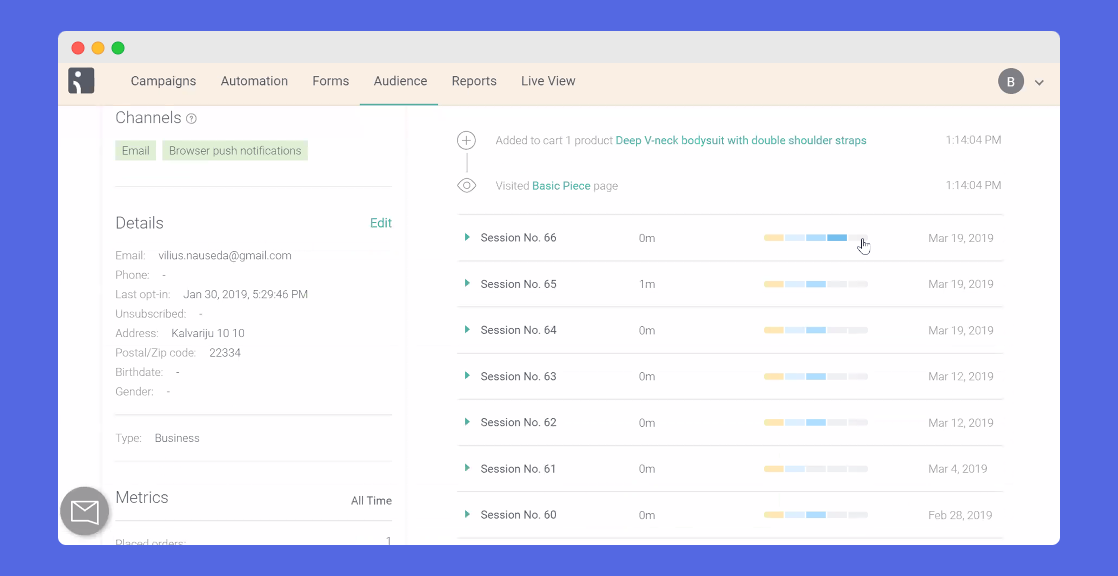Screen dimensions: 1118x576
Task: Click Edit link in Details section
Action: [380, 223]
